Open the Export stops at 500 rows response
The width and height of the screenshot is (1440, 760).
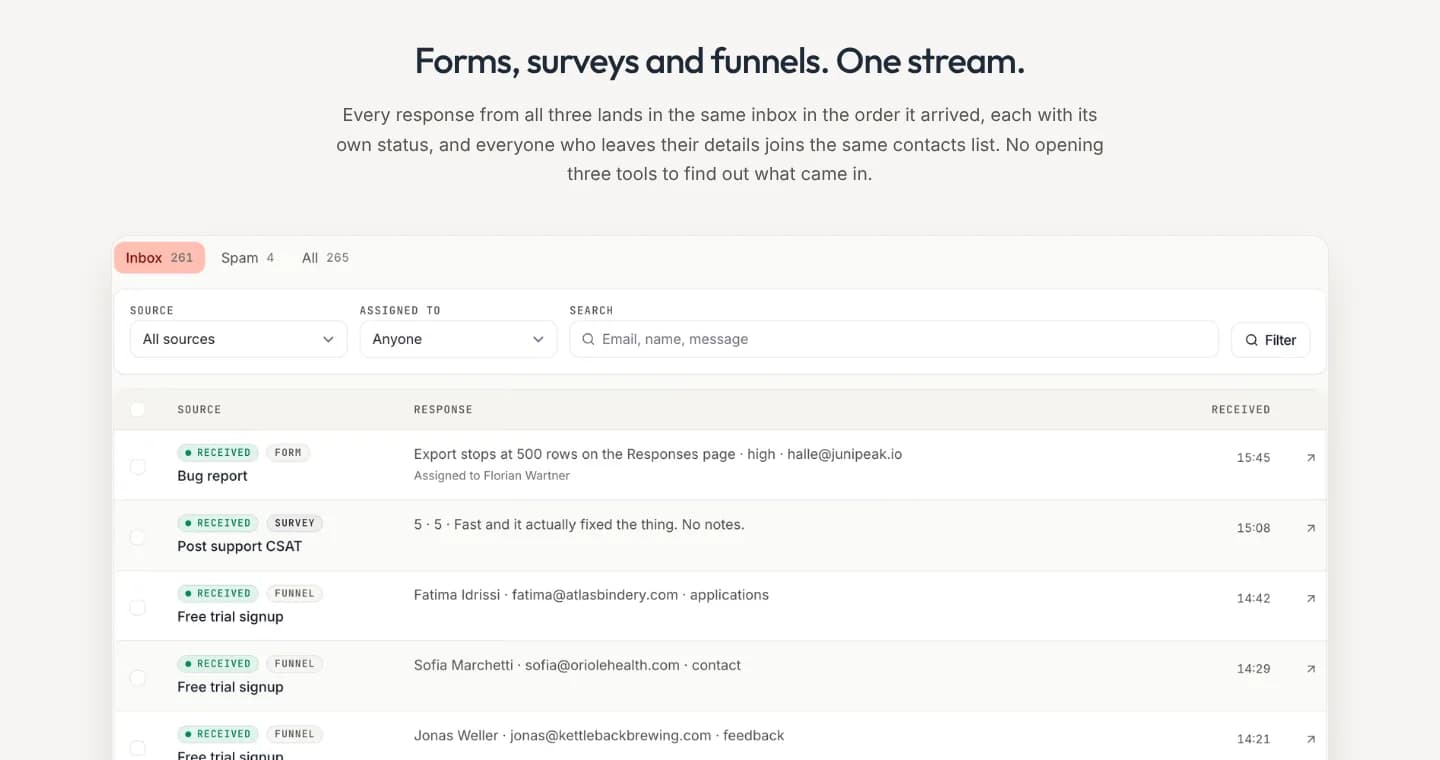coord(658,454)
